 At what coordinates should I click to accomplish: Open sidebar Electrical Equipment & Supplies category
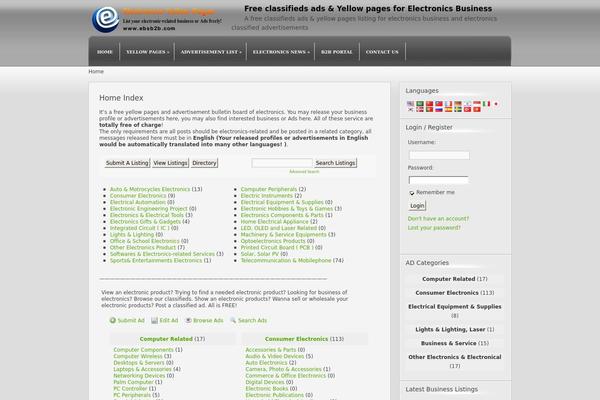455,307
